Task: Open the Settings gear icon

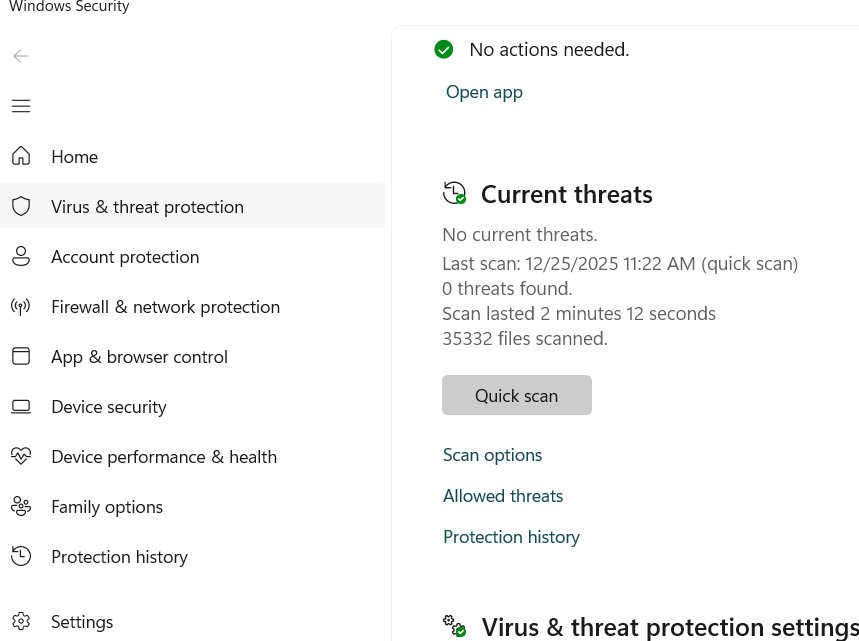Action: click(21, 621)
